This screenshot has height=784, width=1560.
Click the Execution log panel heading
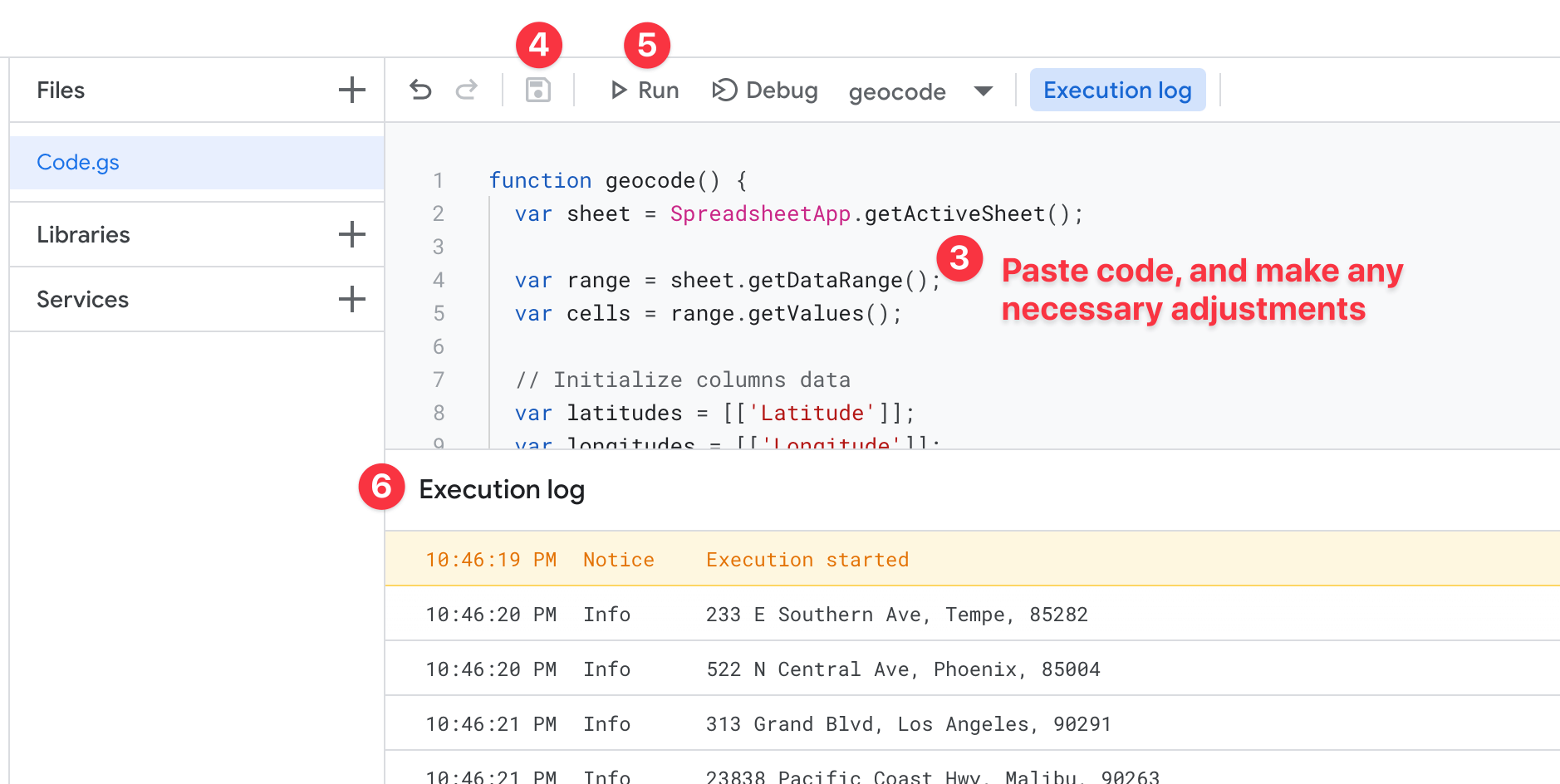tap(502, 489)
